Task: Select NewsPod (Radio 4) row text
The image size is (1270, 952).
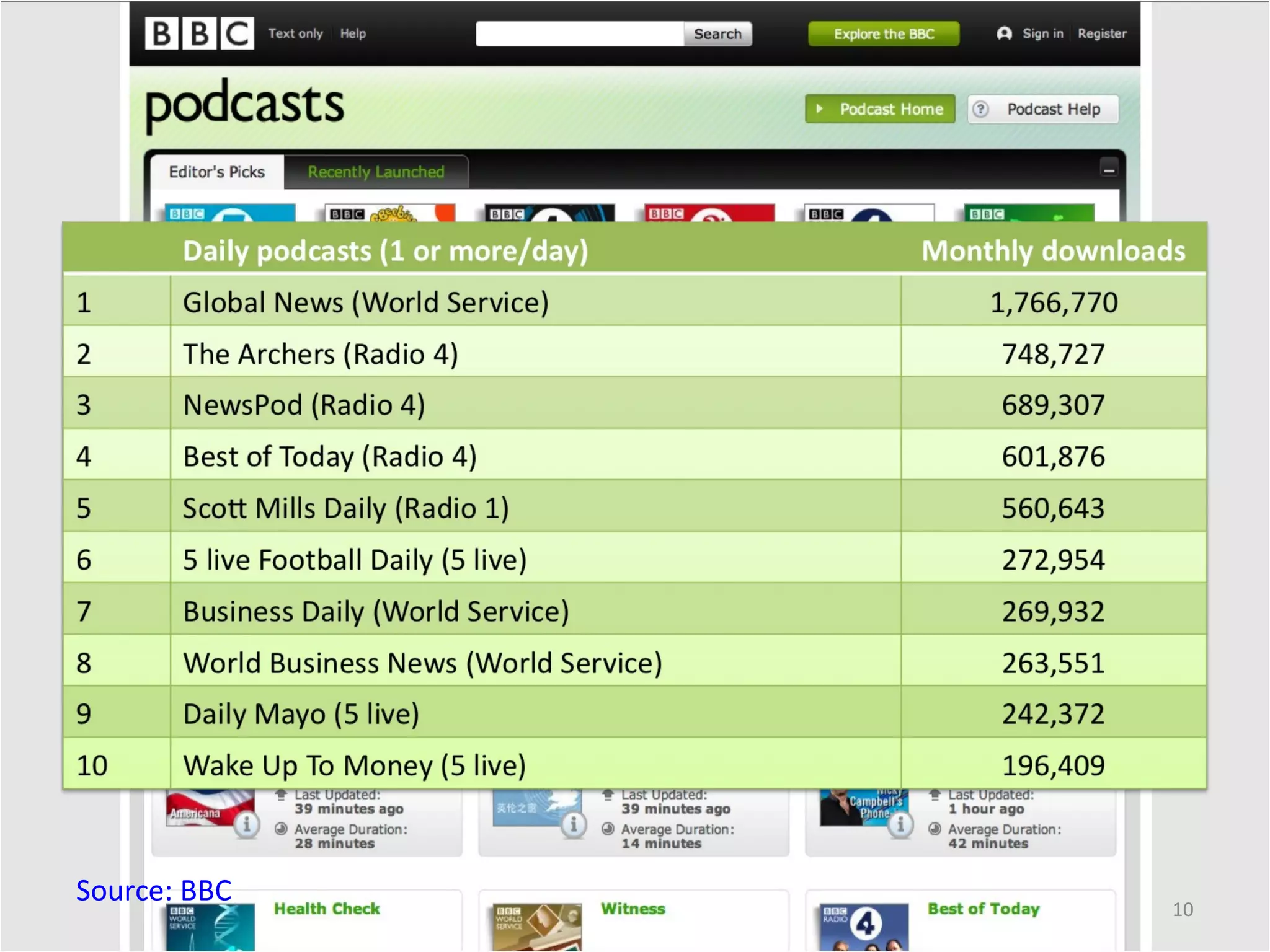Action: (304, 405)
